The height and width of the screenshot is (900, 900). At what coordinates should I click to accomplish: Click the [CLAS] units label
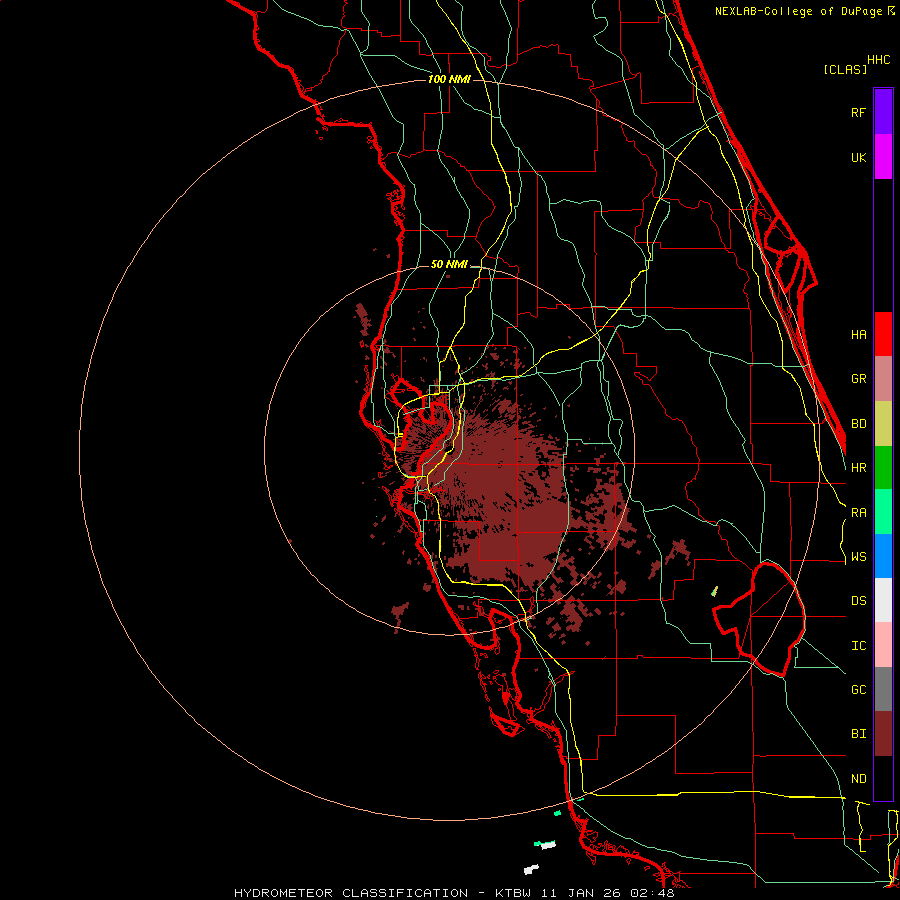[845, 69]
